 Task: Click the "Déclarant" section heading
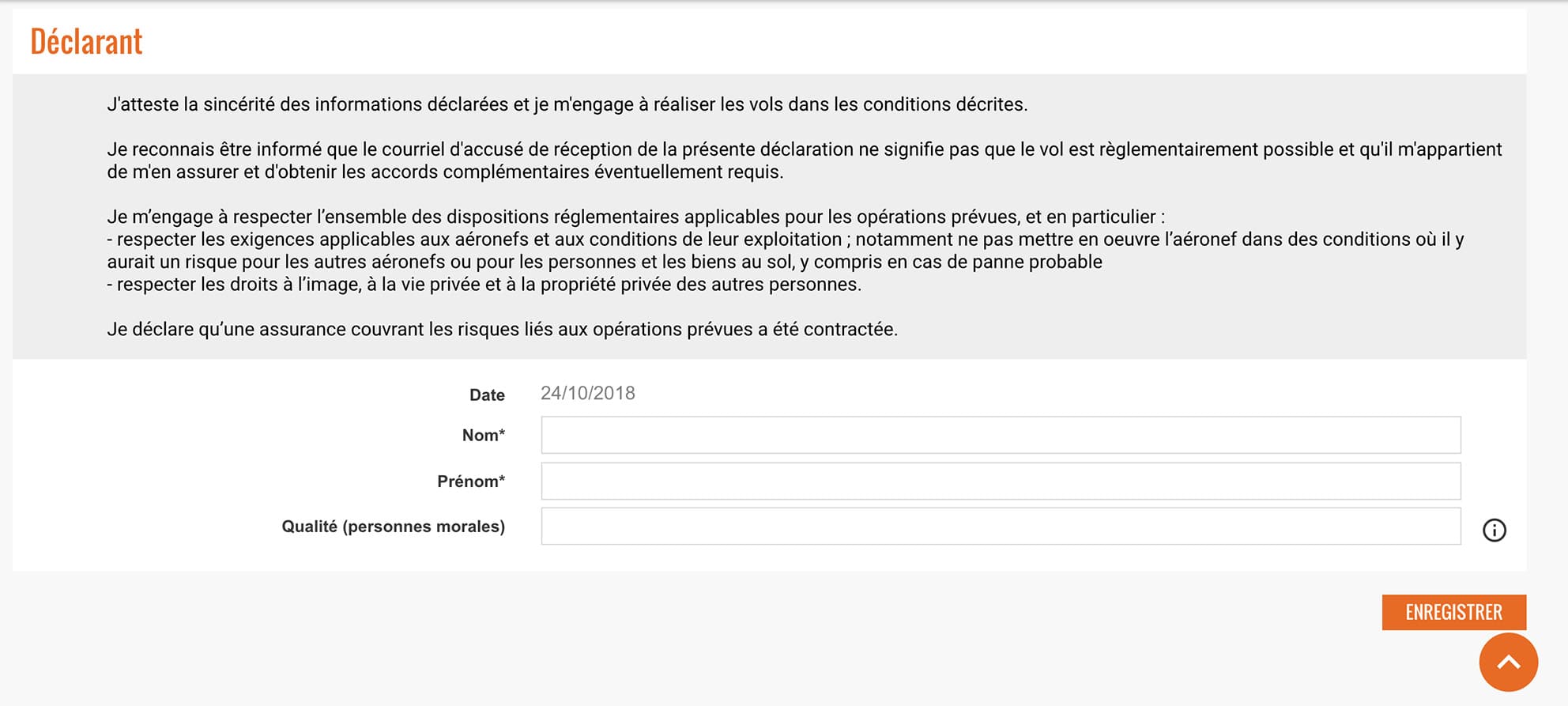tap(86, 42)
